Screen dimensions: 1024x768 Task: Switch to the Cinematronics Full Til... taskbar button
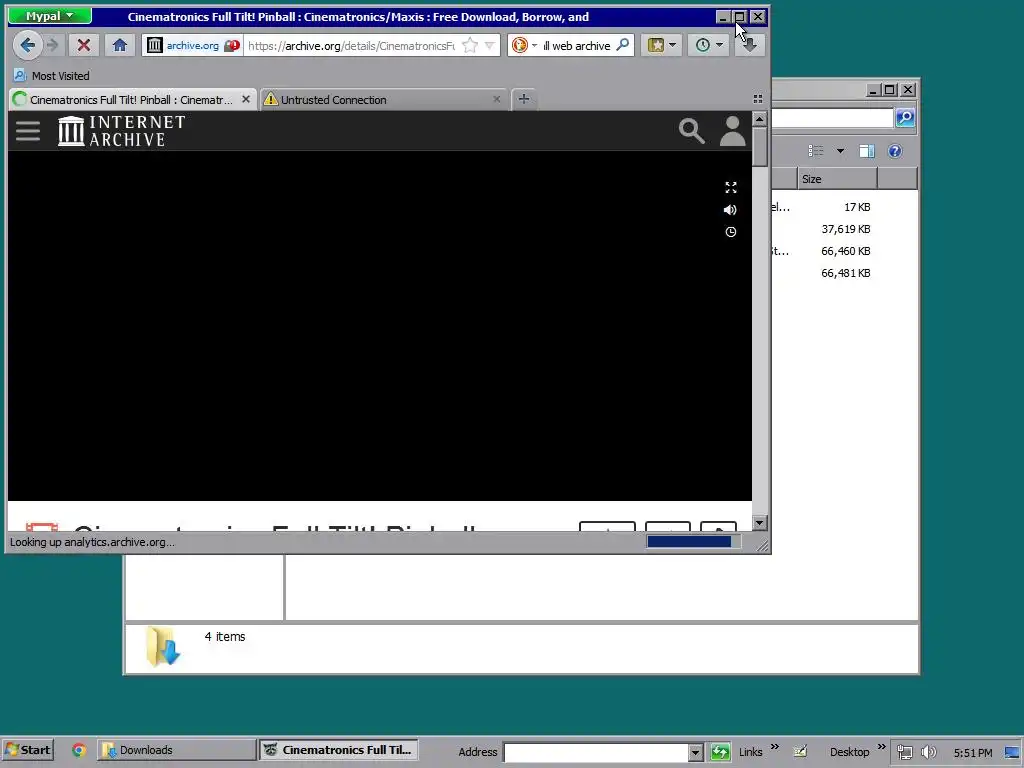click(338, 750)
